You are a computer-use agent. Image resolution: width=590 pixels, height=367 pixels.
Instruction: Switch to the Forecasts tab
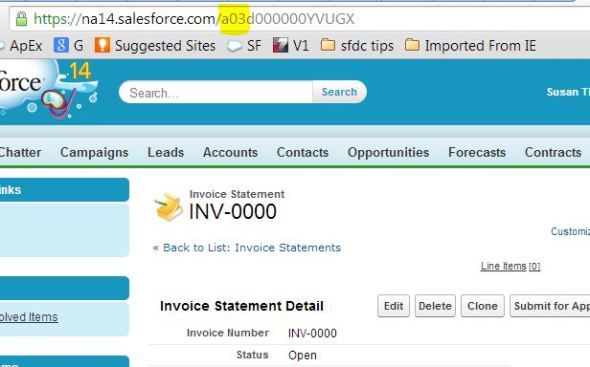tap(477, 152)
